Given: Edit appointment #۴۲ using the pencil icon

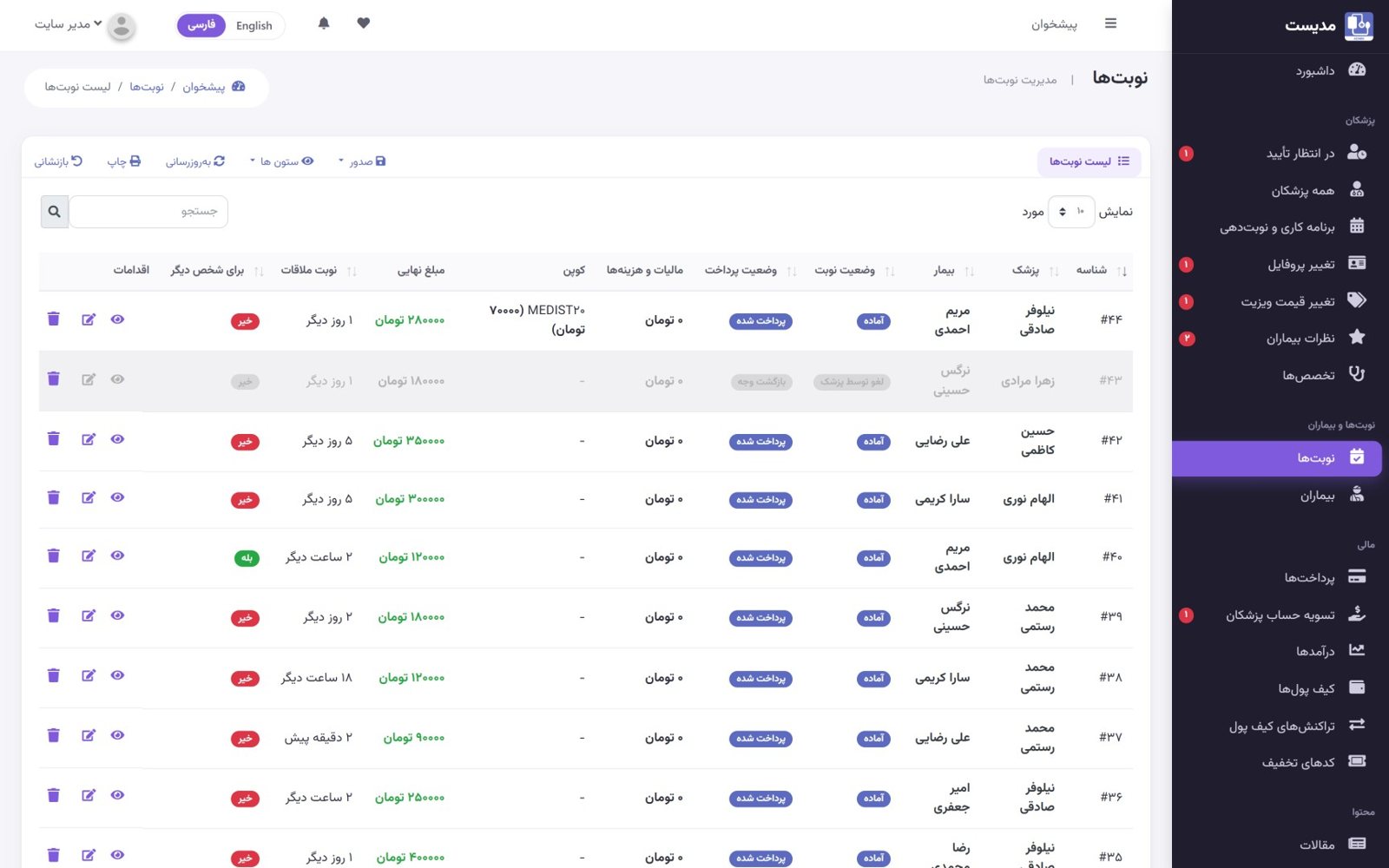Looking at the screenshot, I should coord(89,439).
